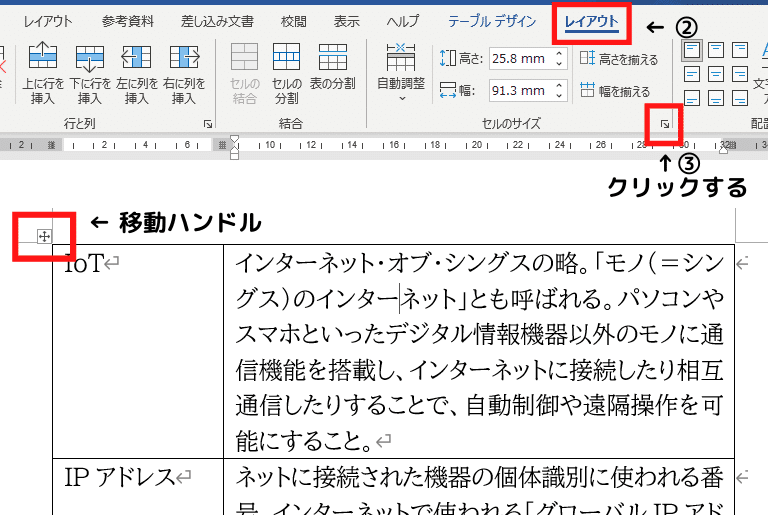Align cell text middle left
This screenshot has width=768, height=515.
coord(692,74)
